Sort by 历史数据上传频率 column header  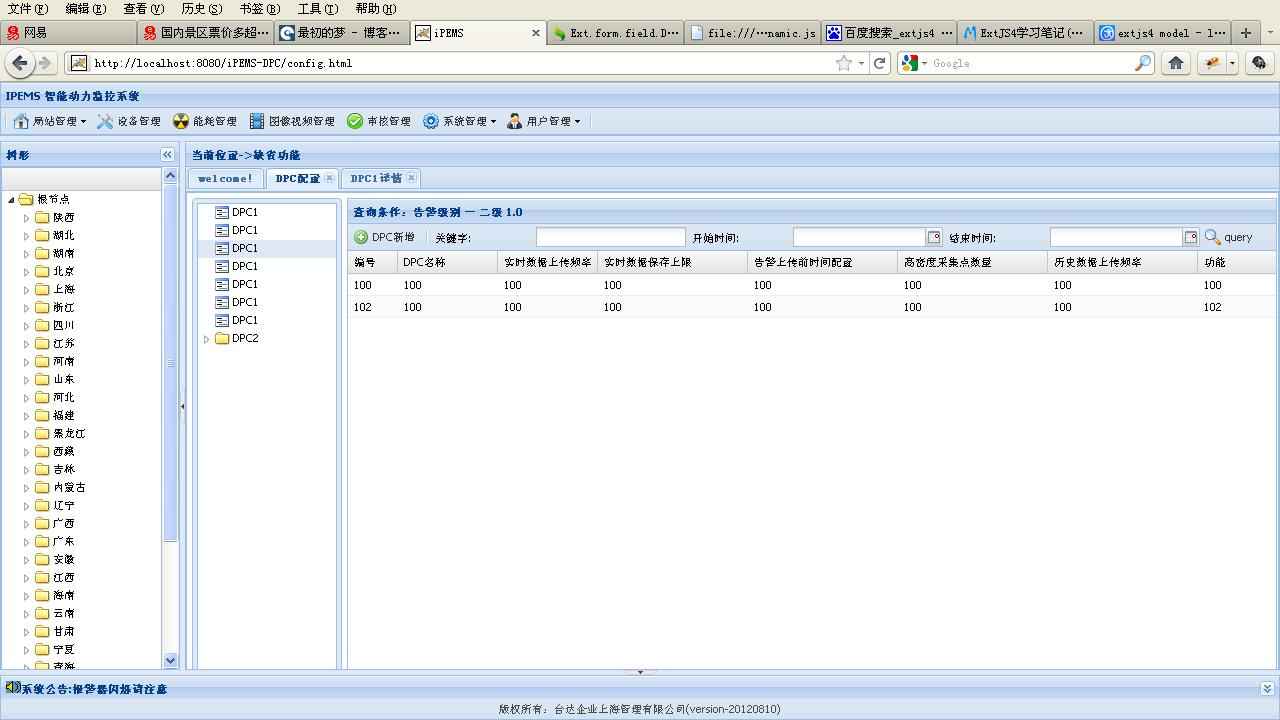coord(1122,262)
